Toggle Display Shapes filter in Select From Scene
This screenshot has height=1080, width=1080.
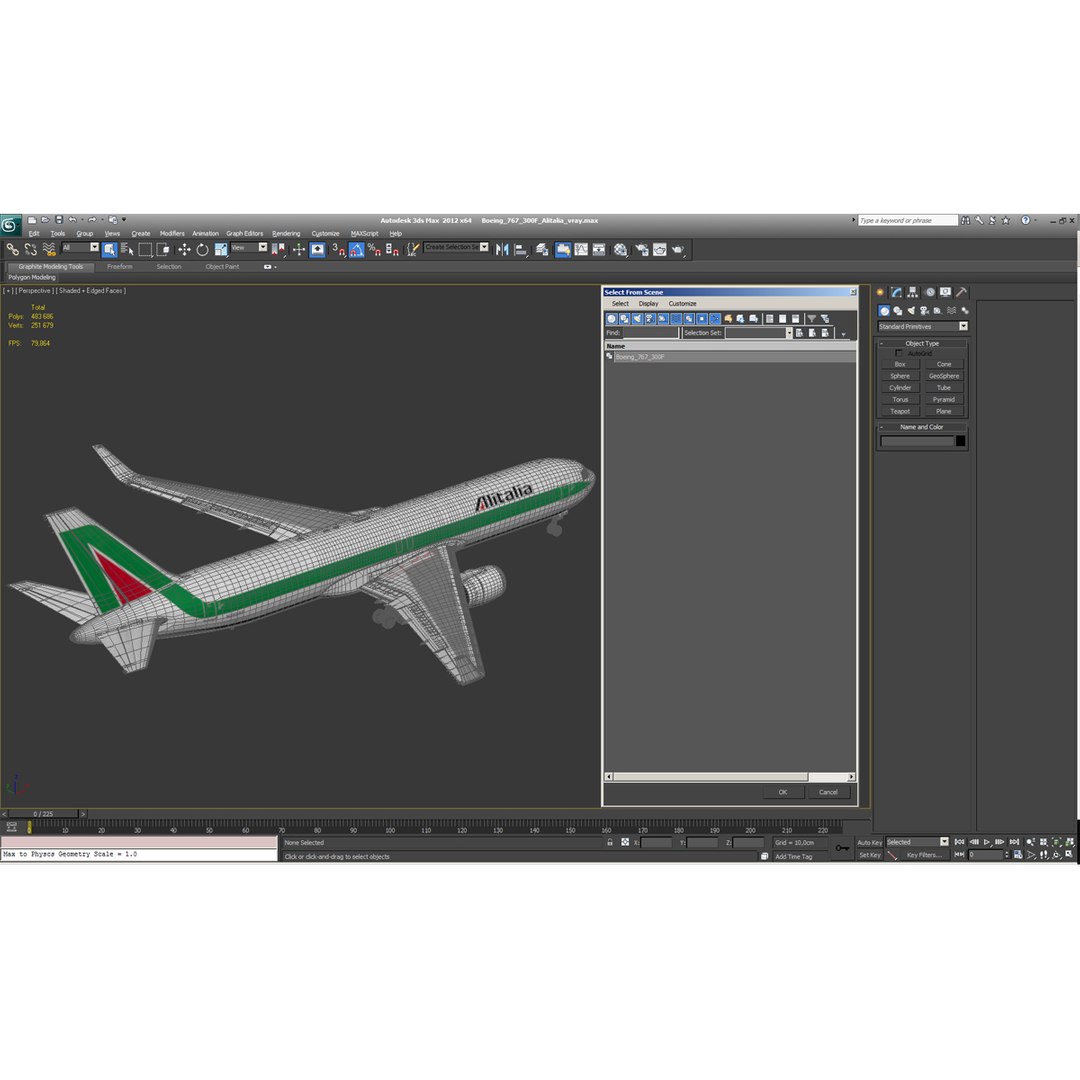(x=624, y=319)
